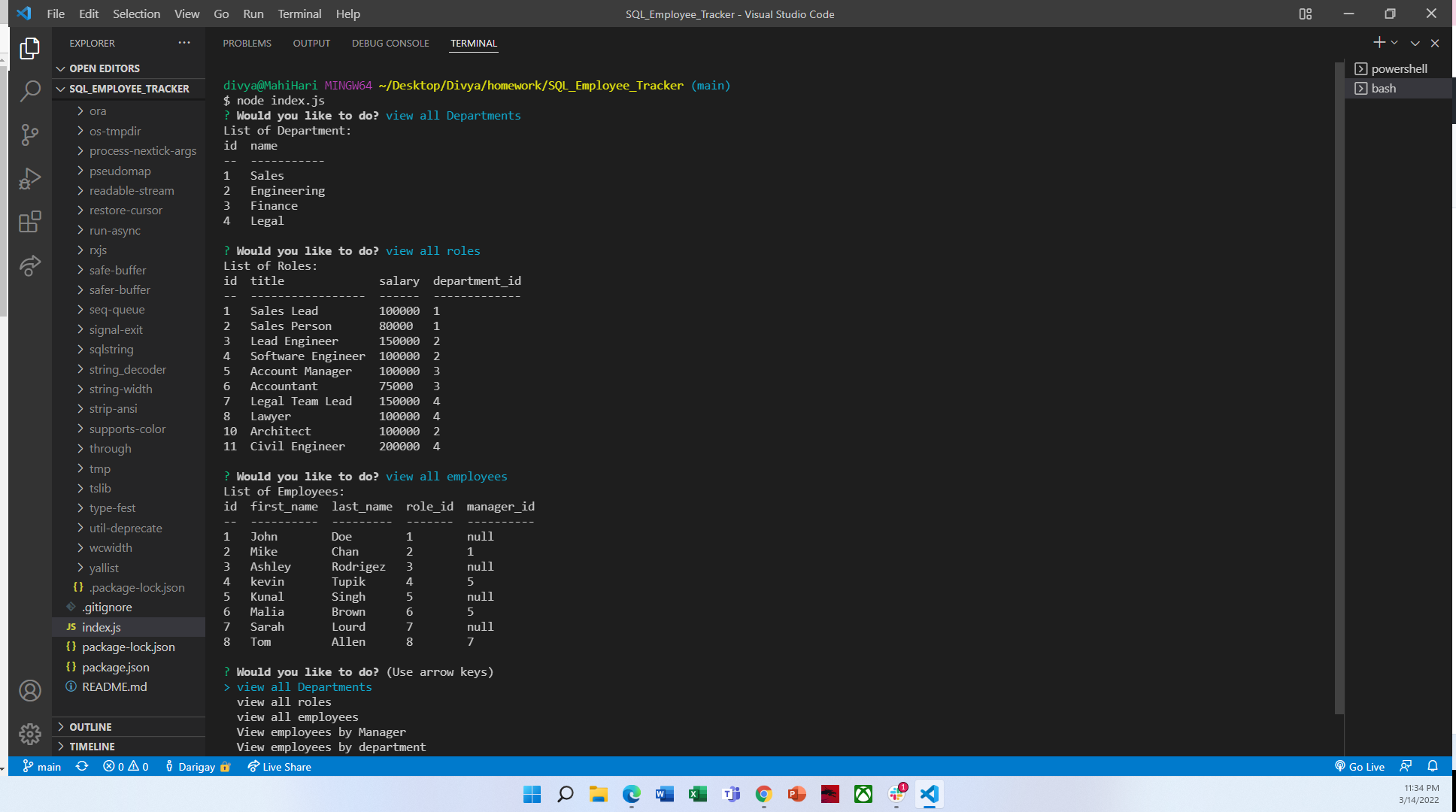Open the Manage gear menu
The image size is (1456, 812).
click(30, 735)
